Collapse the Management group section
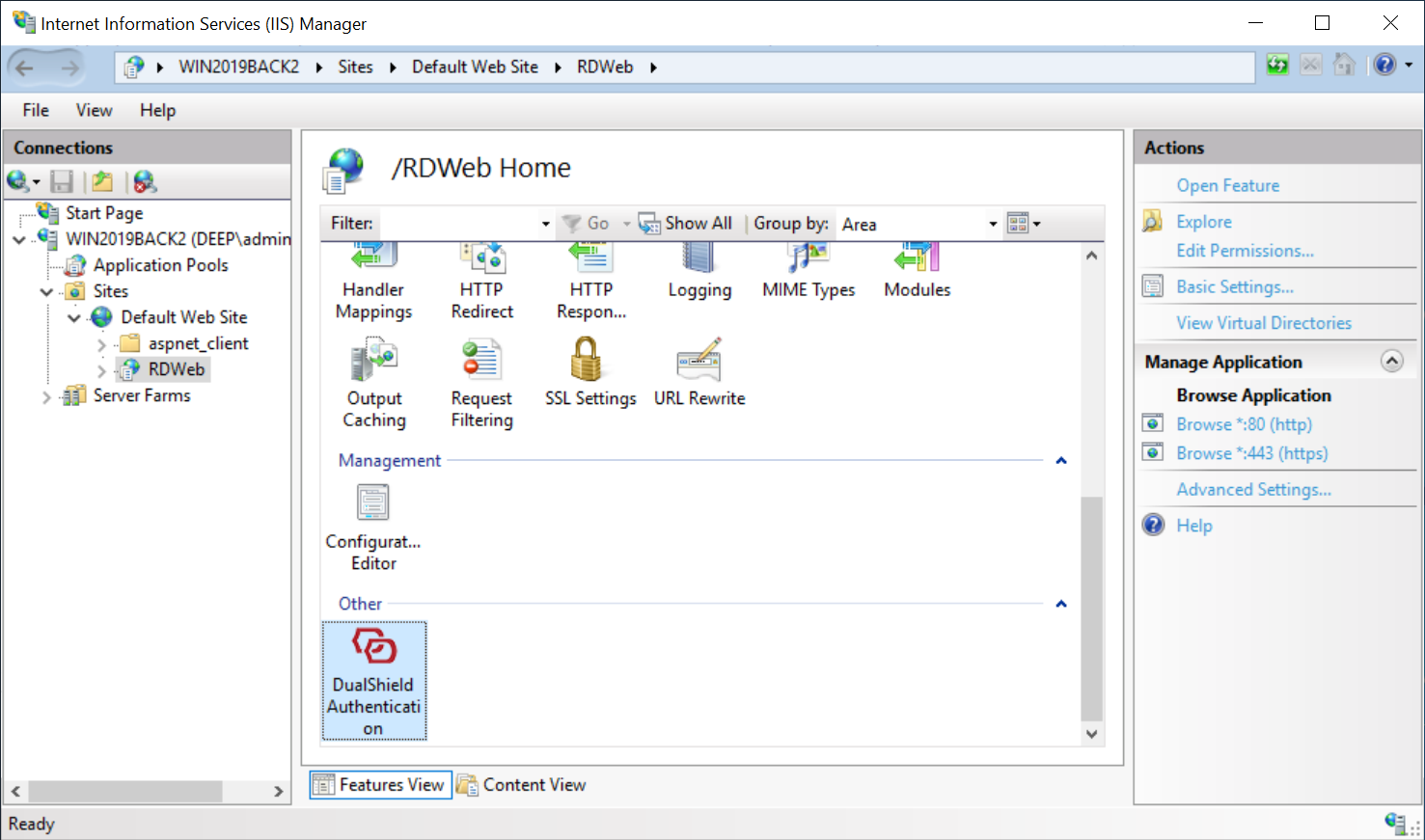 (1060, 461)
